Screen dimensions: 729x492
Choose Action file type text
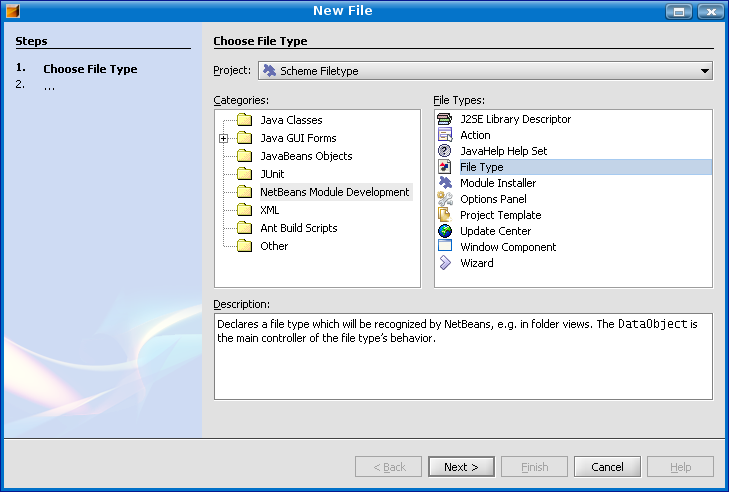tap(475, 135)
